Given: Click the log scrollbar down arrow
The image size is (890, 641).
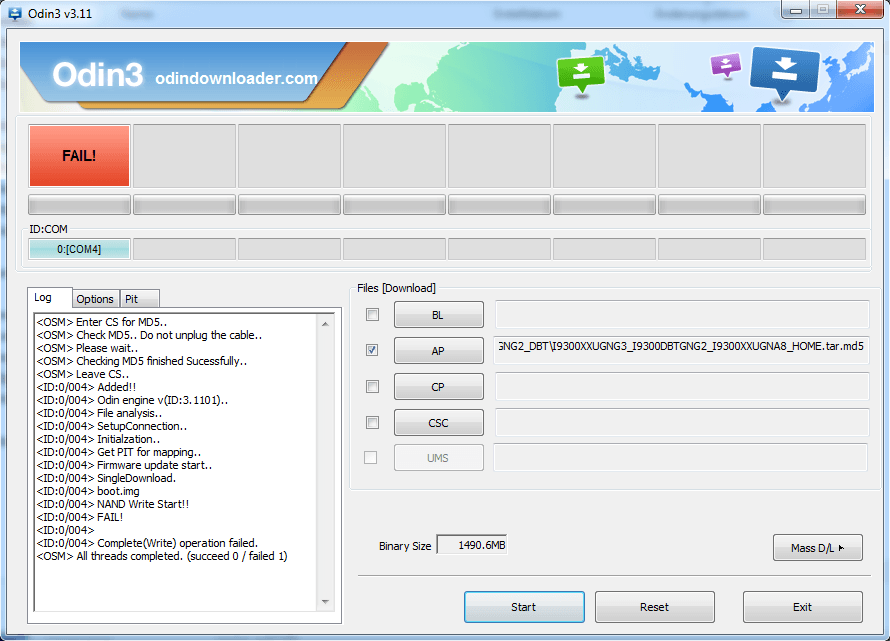Looking at the screenshot, I should 325,601.
